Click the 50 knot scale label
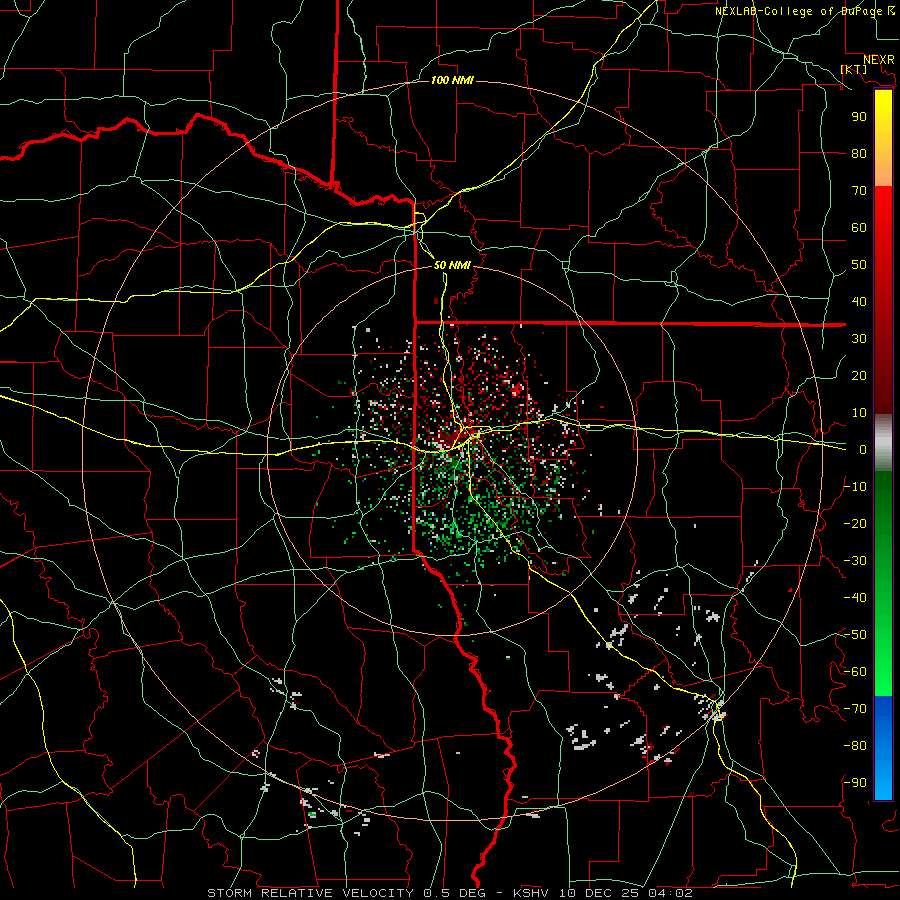900x900 pixels. [x=859, y=265]
